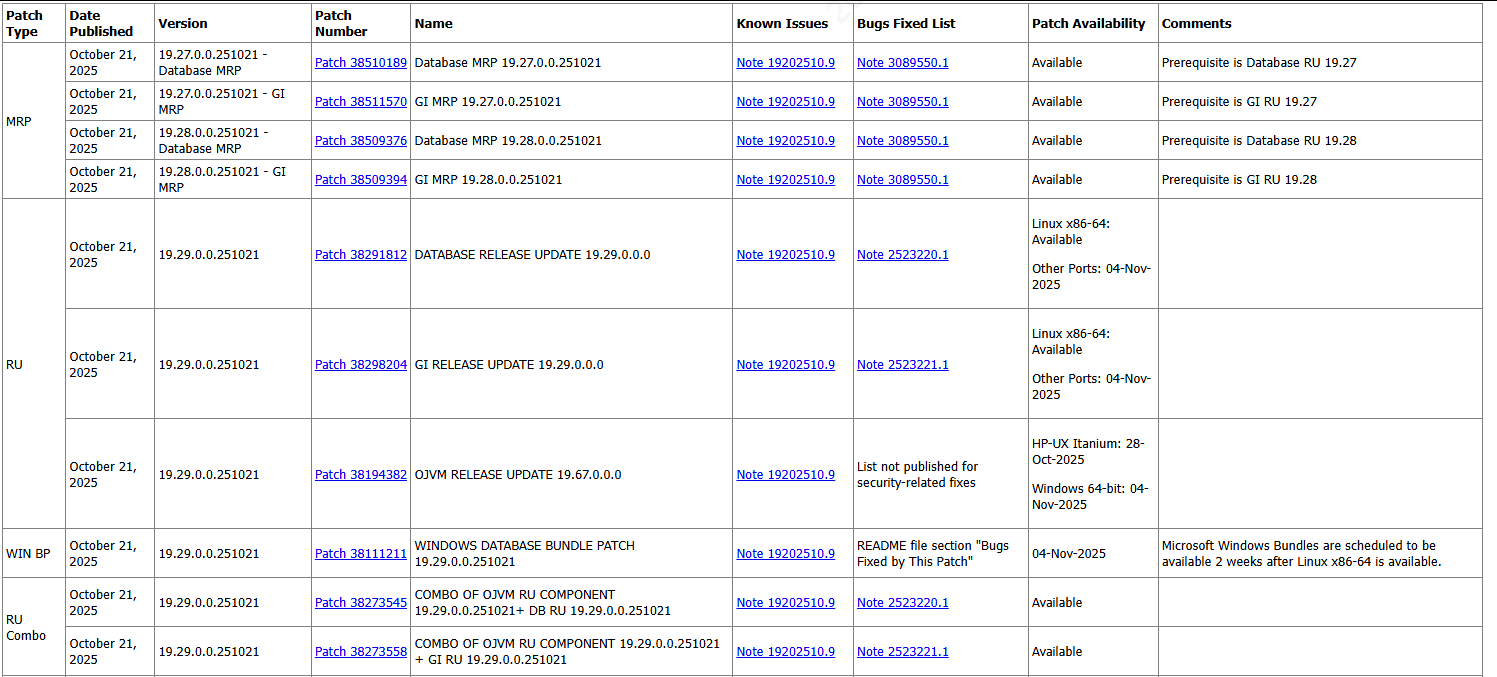
Task: Open Note 2523221.1 in Patch 38273558 row
Action: tap(903, 652)
